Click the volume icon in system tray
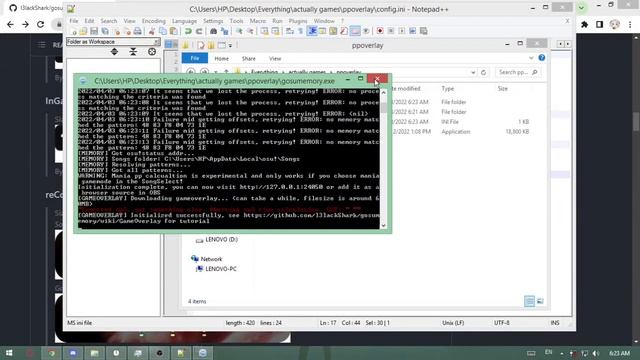This screenshot has width=640, height=360. click(x=596, y=353)
